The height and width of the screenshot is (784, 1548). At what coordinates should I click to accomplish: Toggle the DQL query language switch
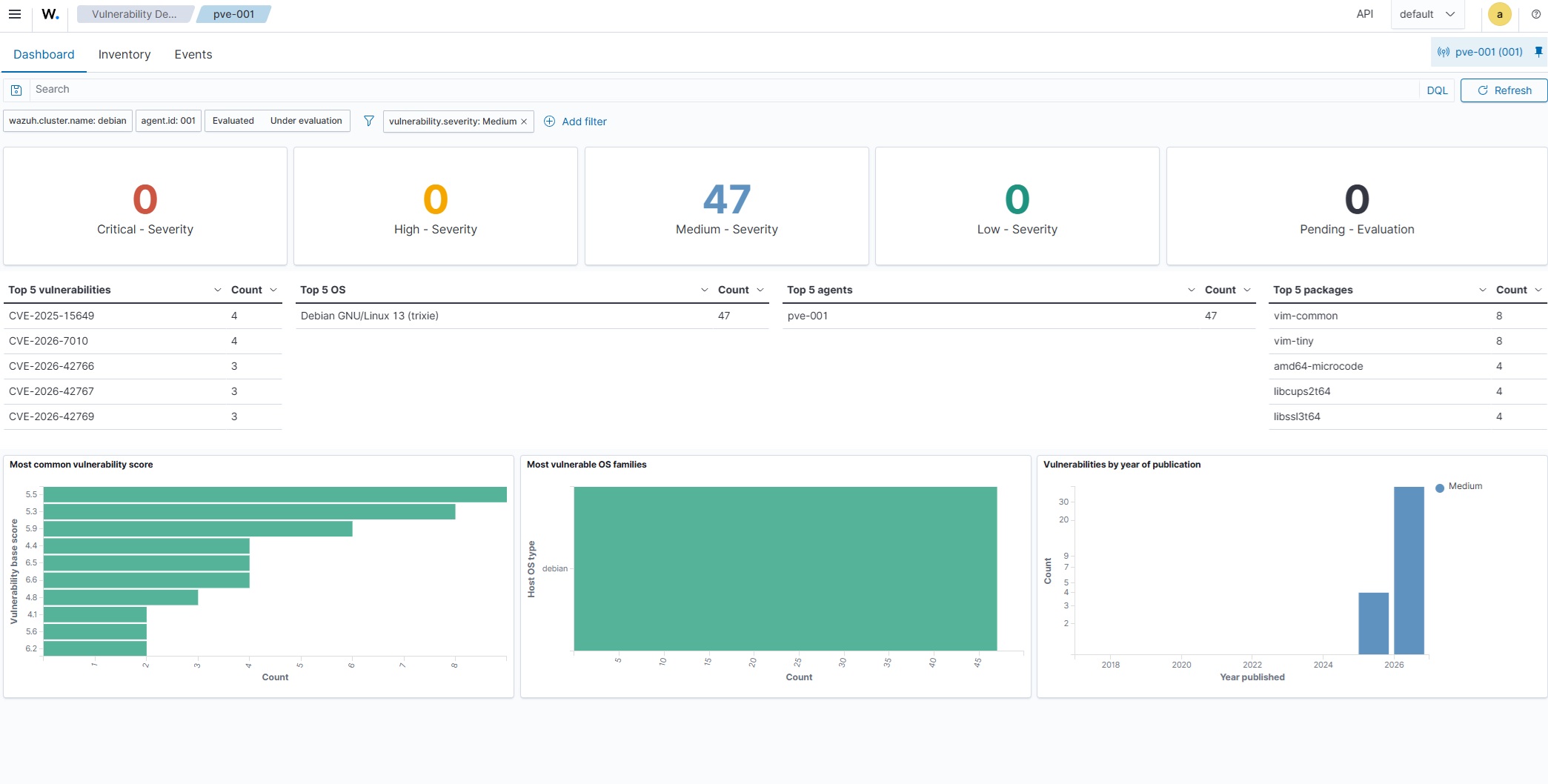1437,90
